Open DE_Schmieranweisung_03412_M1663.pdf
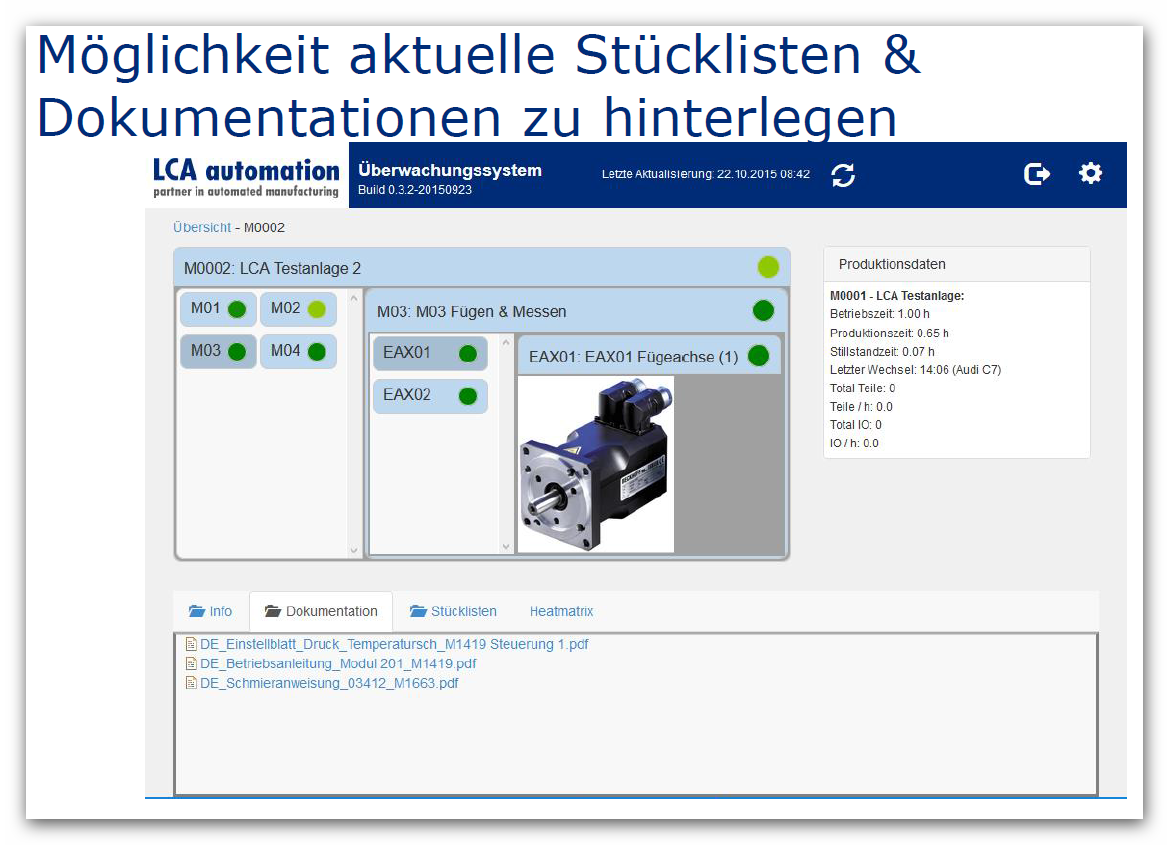1169x845 pixels. click(x=329, y=683)
